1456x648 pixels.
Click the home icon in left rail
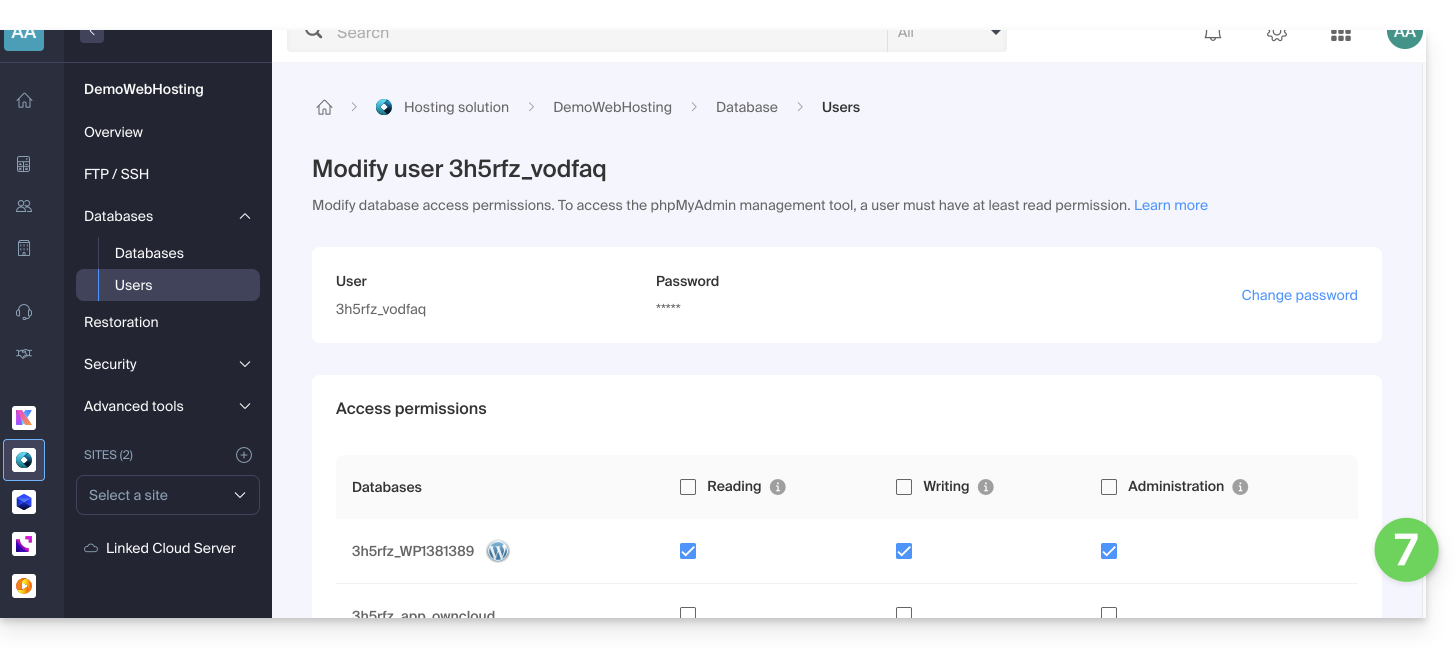(25, 100)
